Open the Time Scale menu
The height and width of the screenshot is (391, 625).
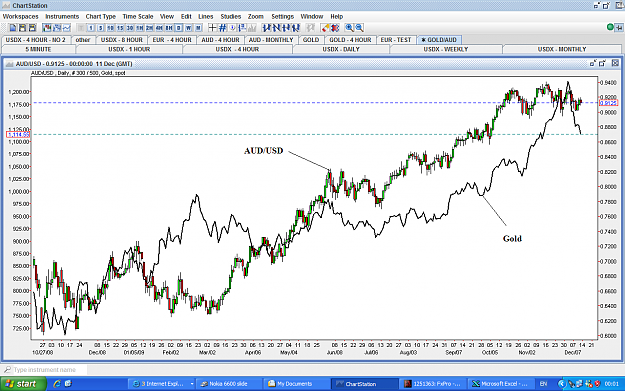(138, 16)
